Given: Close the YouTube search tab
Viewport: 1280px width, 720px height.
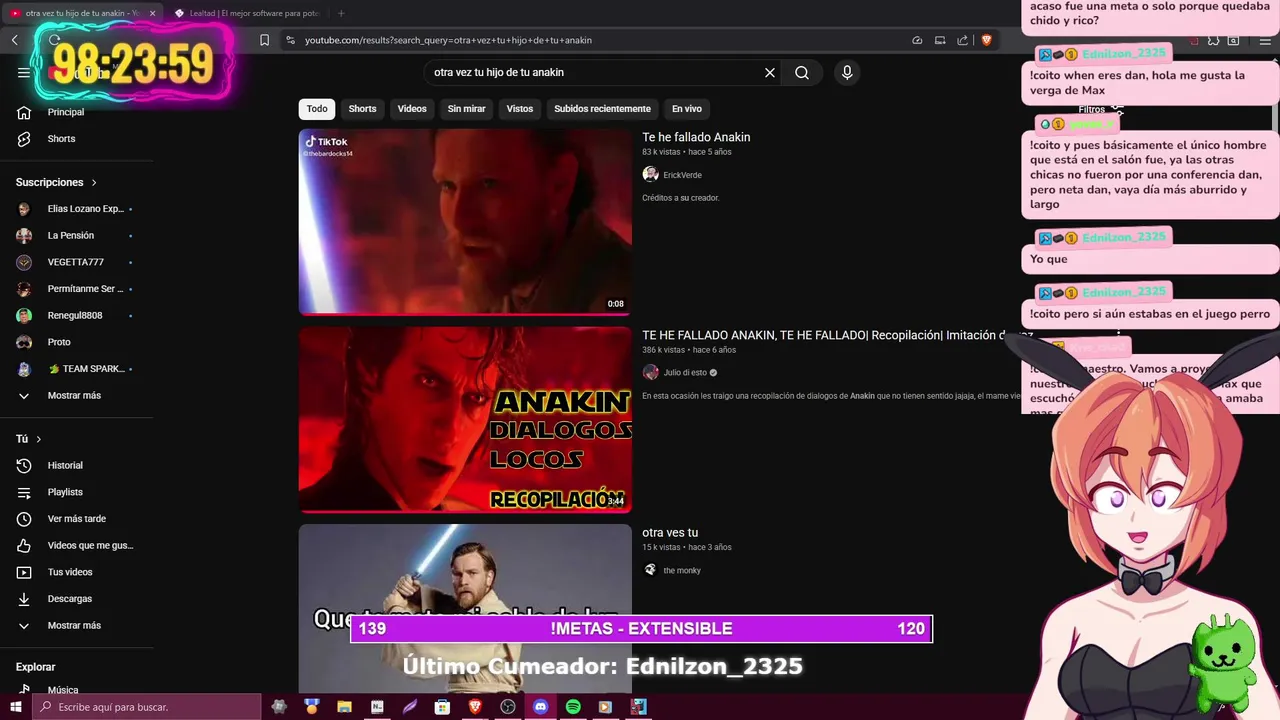Looking at the screenshot, I should click(x=153, y=13).
